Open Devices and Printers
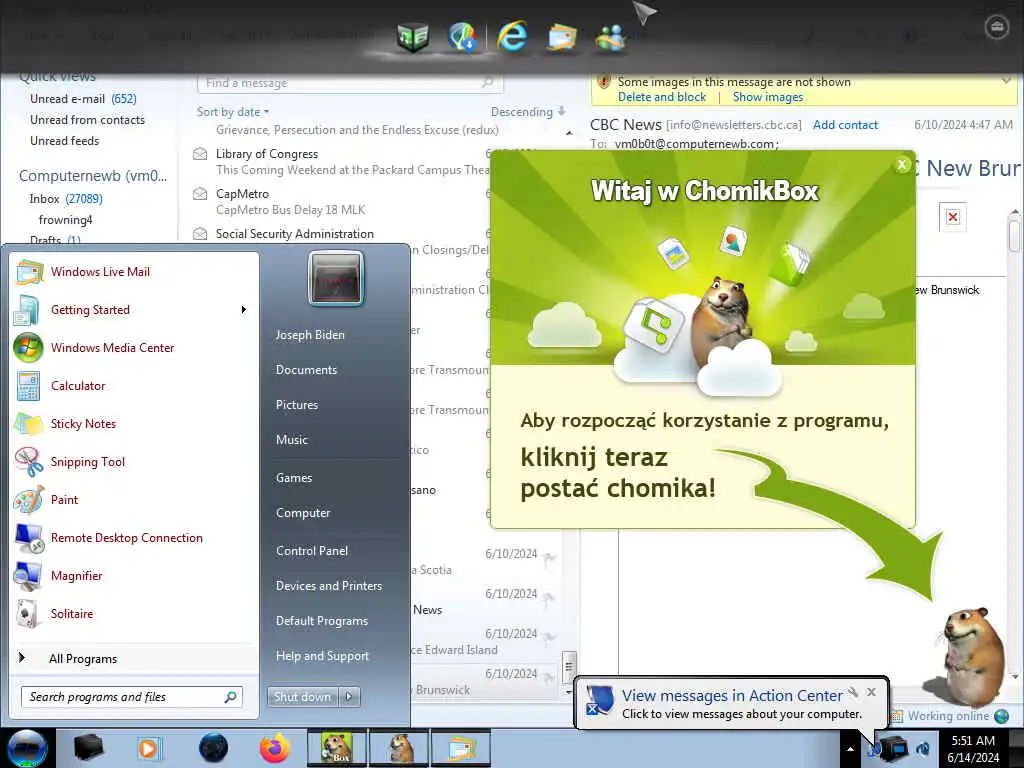1024x768 pixels. pyautogui.click(x=328, y=586)
